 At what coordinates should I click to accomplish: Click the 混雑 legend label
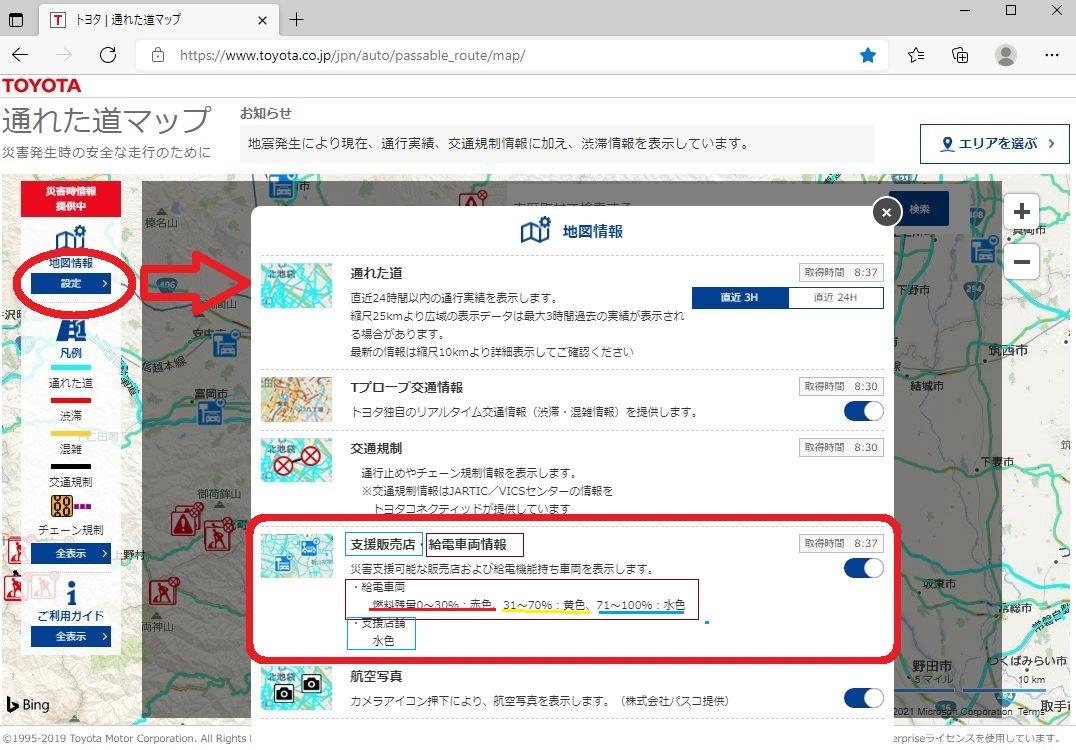[x=71, y=449]
